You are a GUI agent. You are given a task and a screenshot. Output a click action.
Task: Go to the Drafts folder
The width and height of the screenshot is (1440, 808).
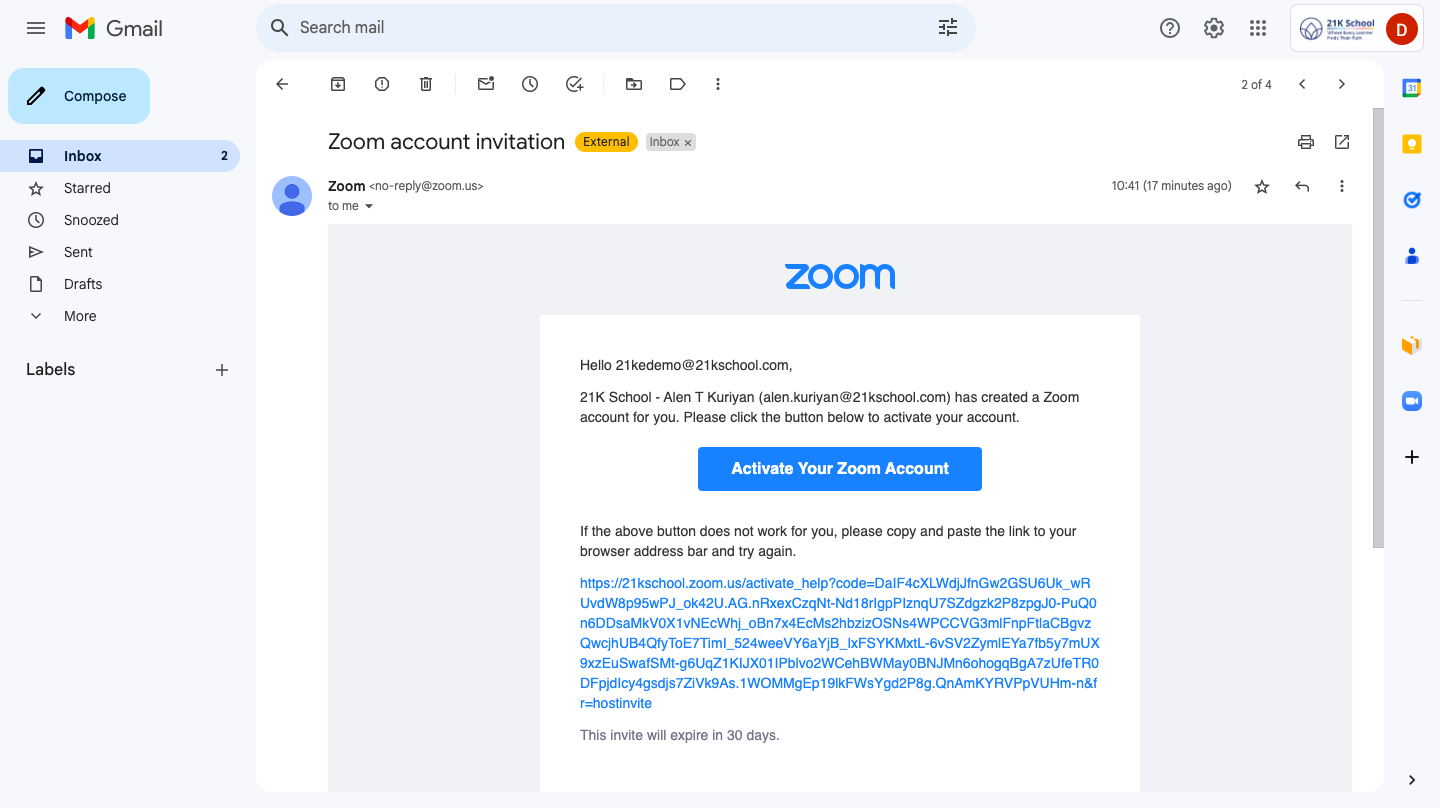click(83, 284)
